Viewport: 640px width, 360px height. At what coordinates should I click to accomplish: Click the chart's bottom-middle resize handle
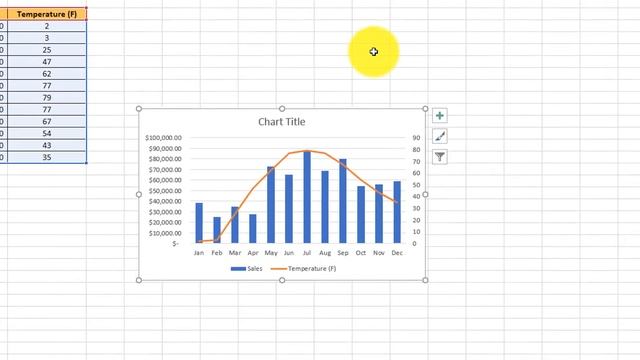tap(282, 280)
